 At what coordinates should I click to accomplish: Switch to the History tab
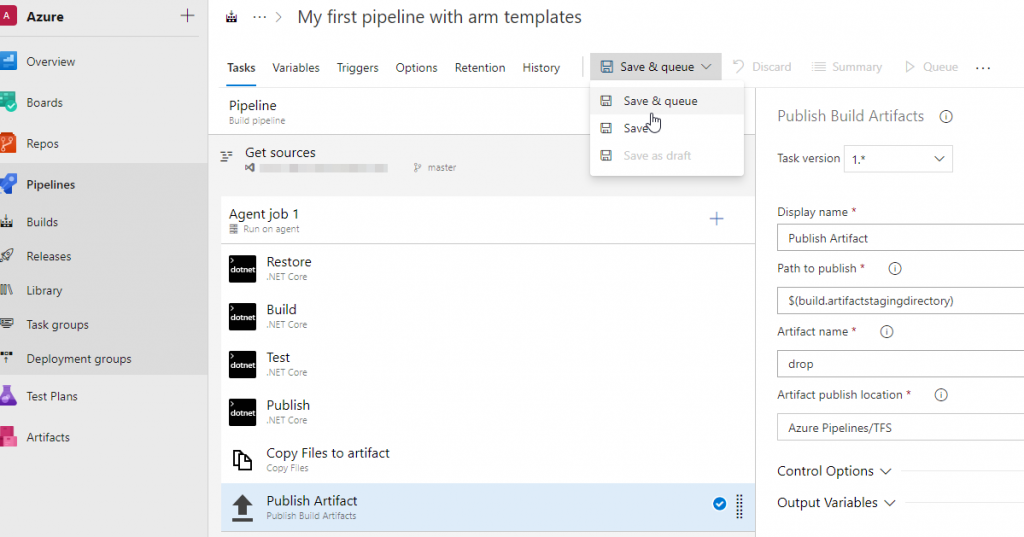pos(541,67)
